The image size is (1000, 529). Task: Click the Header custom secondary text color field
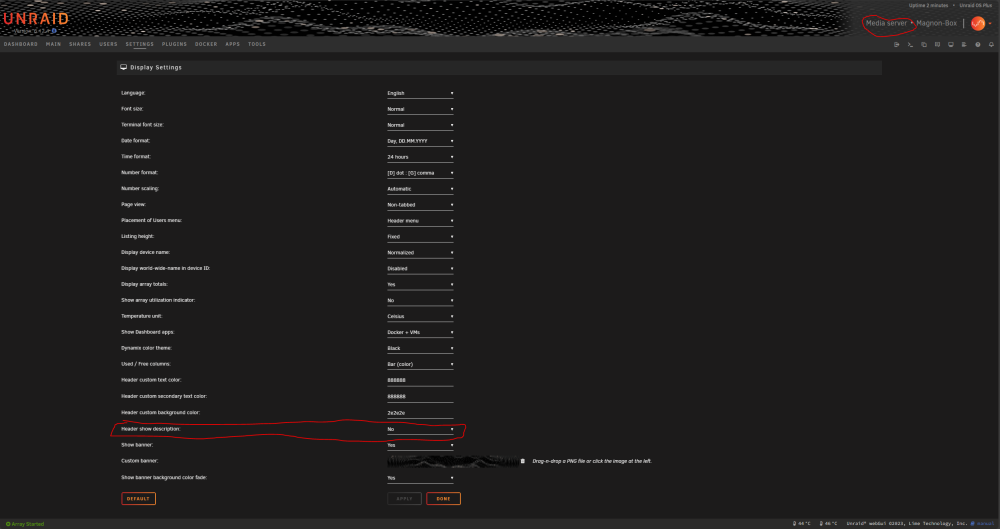click(420, 397)
